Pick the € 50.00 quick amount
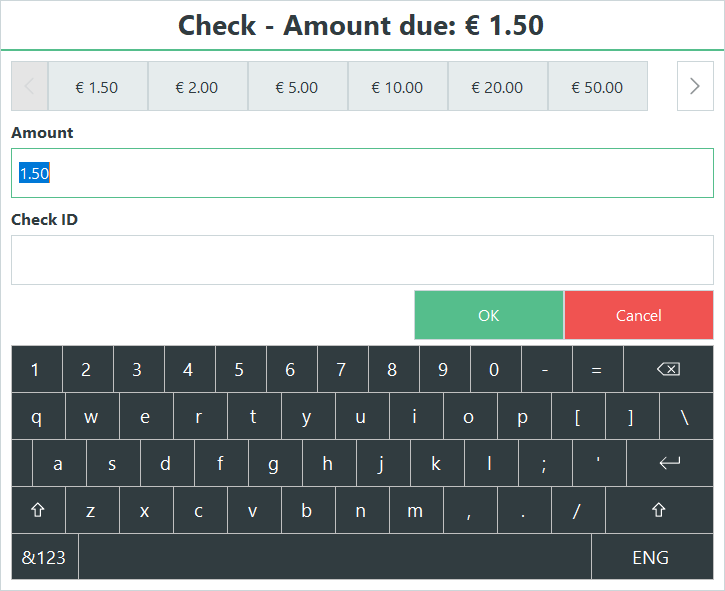725x591 pixels. (x=597, y=86)
